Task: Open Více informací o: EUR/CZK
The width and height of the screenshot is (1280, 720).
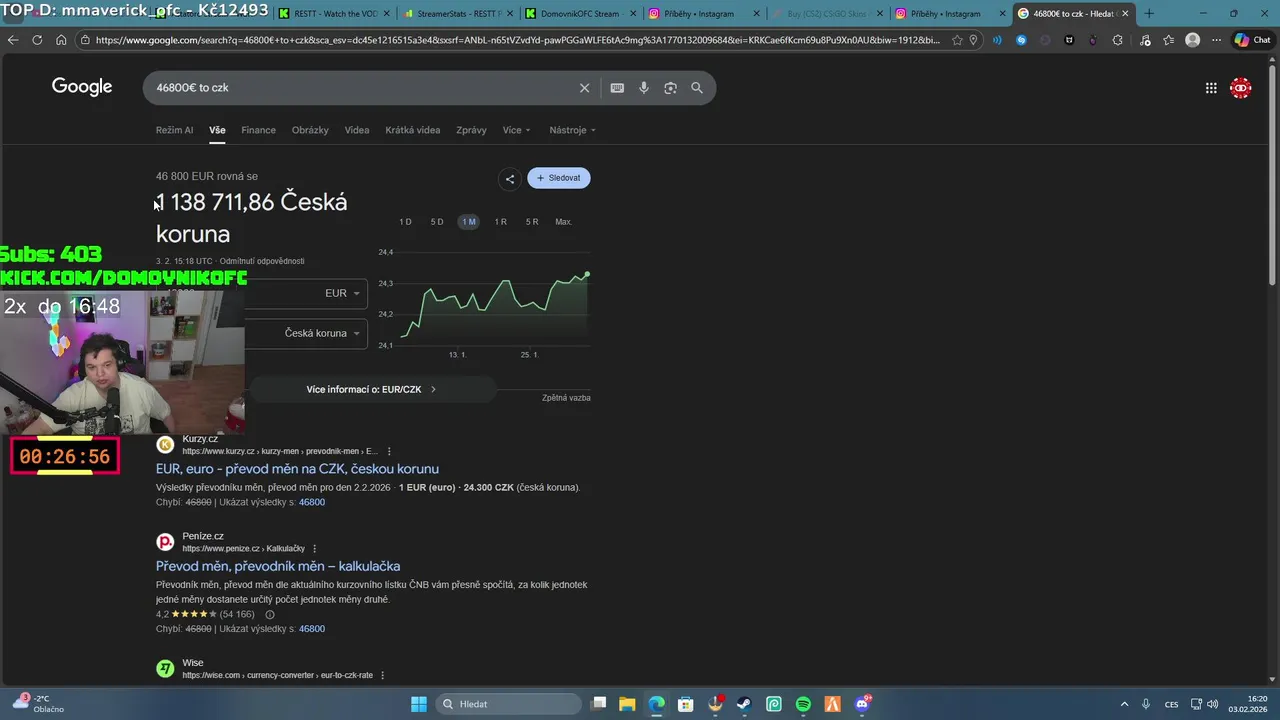Action: tap(371, 389)
